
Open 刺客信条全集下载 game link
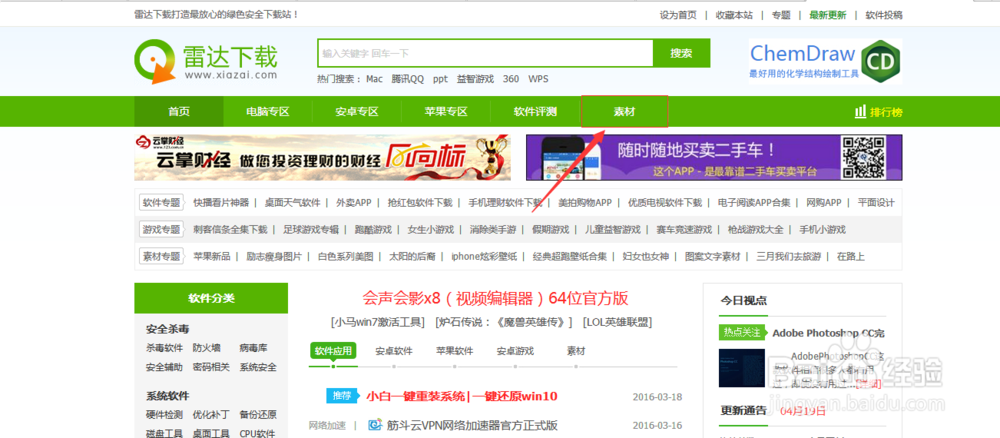pyautogui.click(x=230, y=230)
